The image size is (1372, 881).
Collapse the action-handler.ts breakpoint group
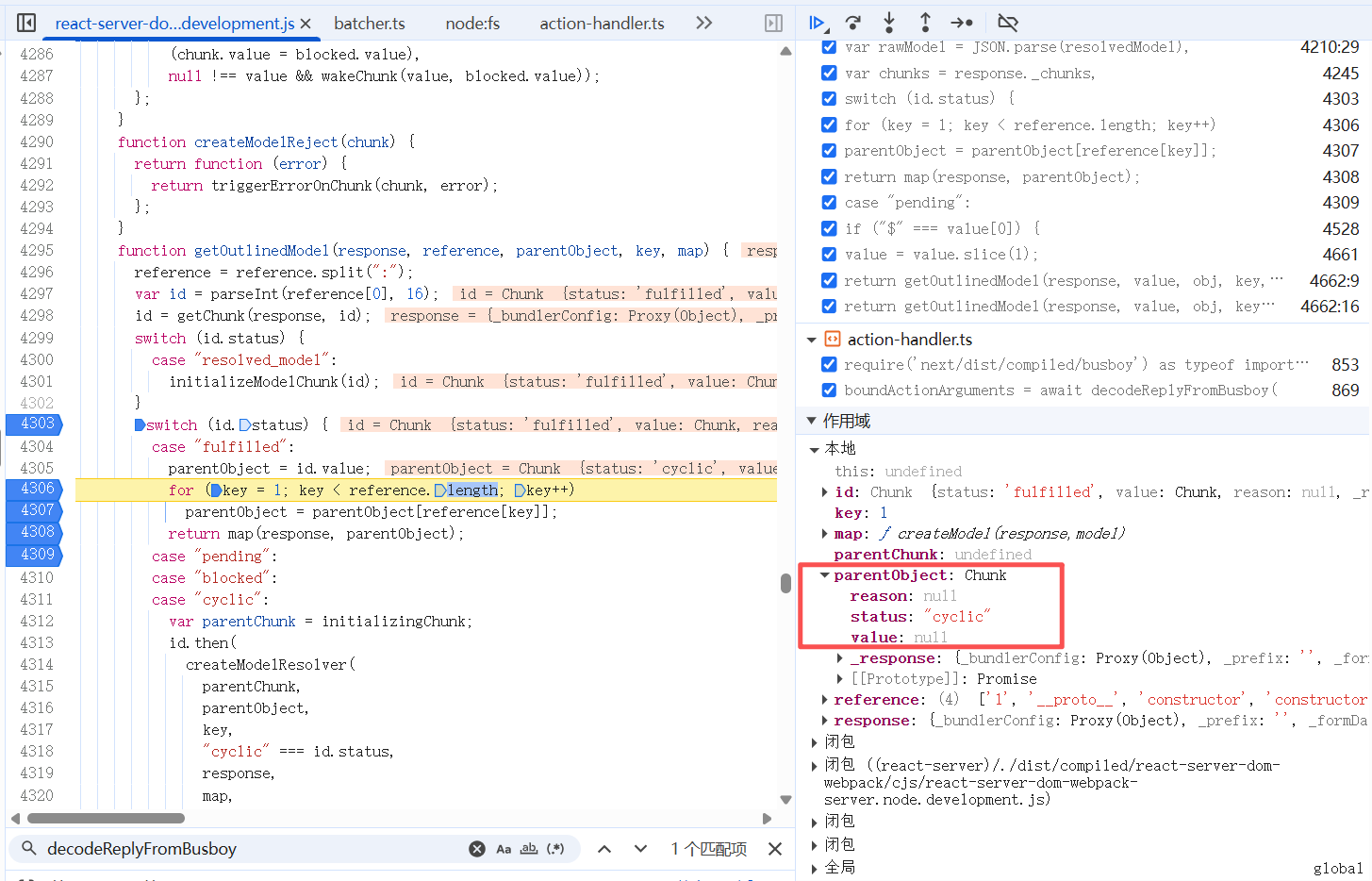point(812,340)
